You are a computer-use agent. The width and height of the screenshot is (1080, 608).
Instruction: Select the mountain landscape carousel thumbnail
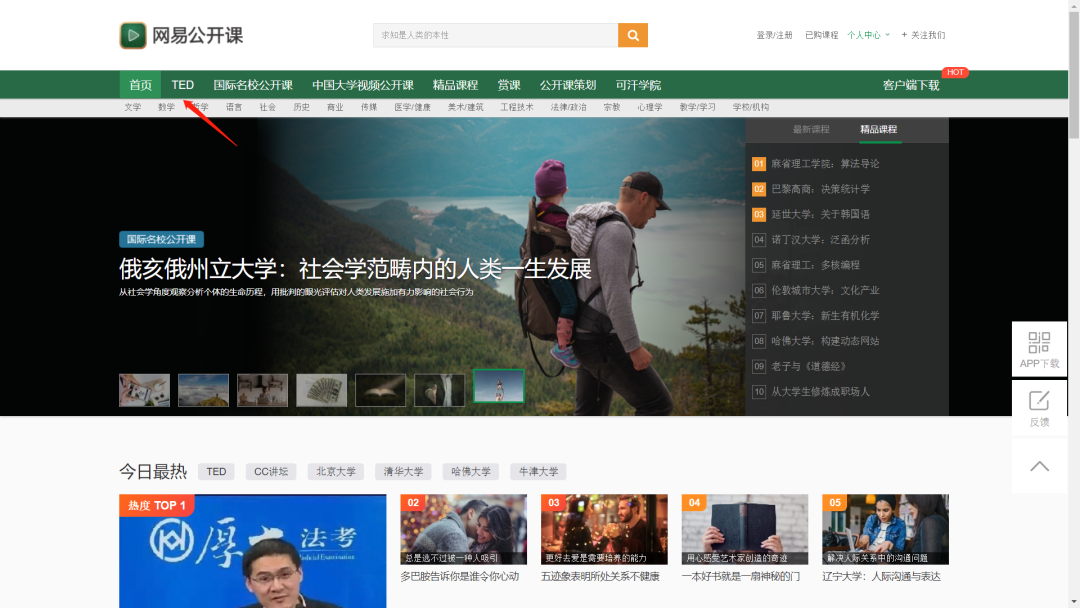pos(203,390)
